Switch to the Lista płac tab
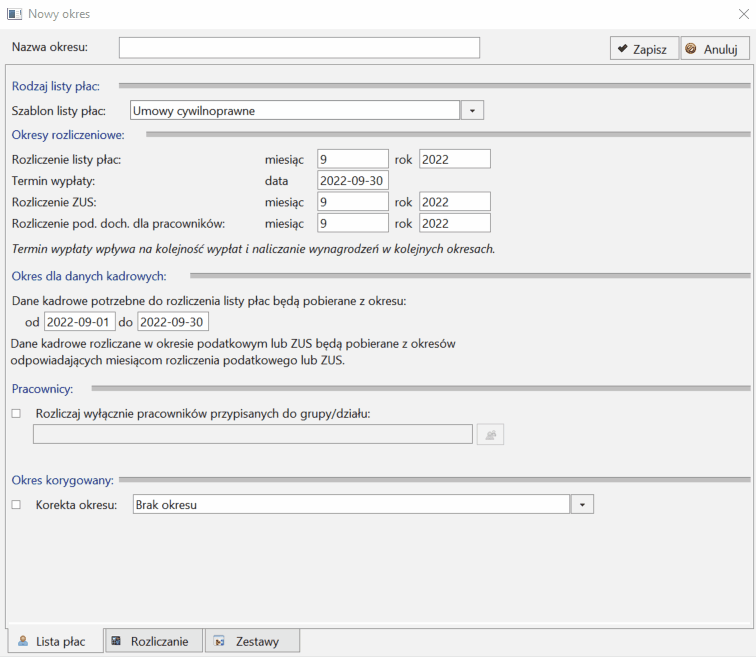The height and width of the screenshot is (657, 756). point(55,641)
